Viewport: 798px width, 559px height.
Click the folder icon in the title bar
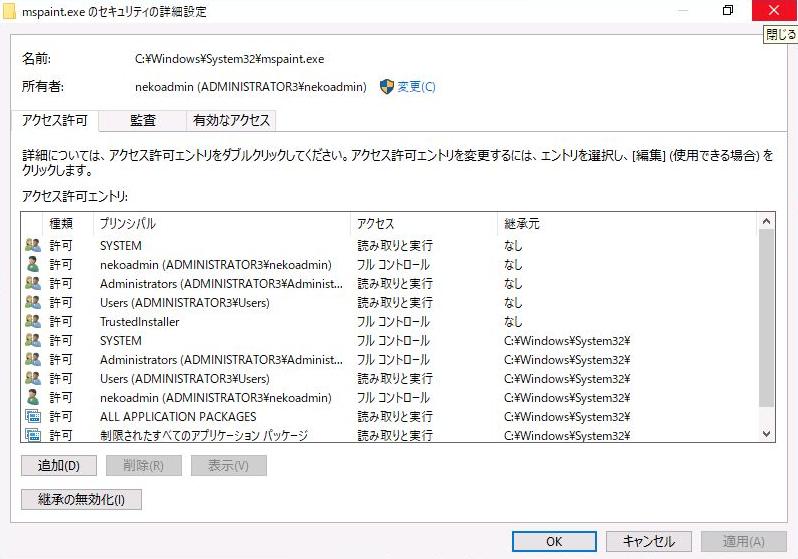coord(9,11)
